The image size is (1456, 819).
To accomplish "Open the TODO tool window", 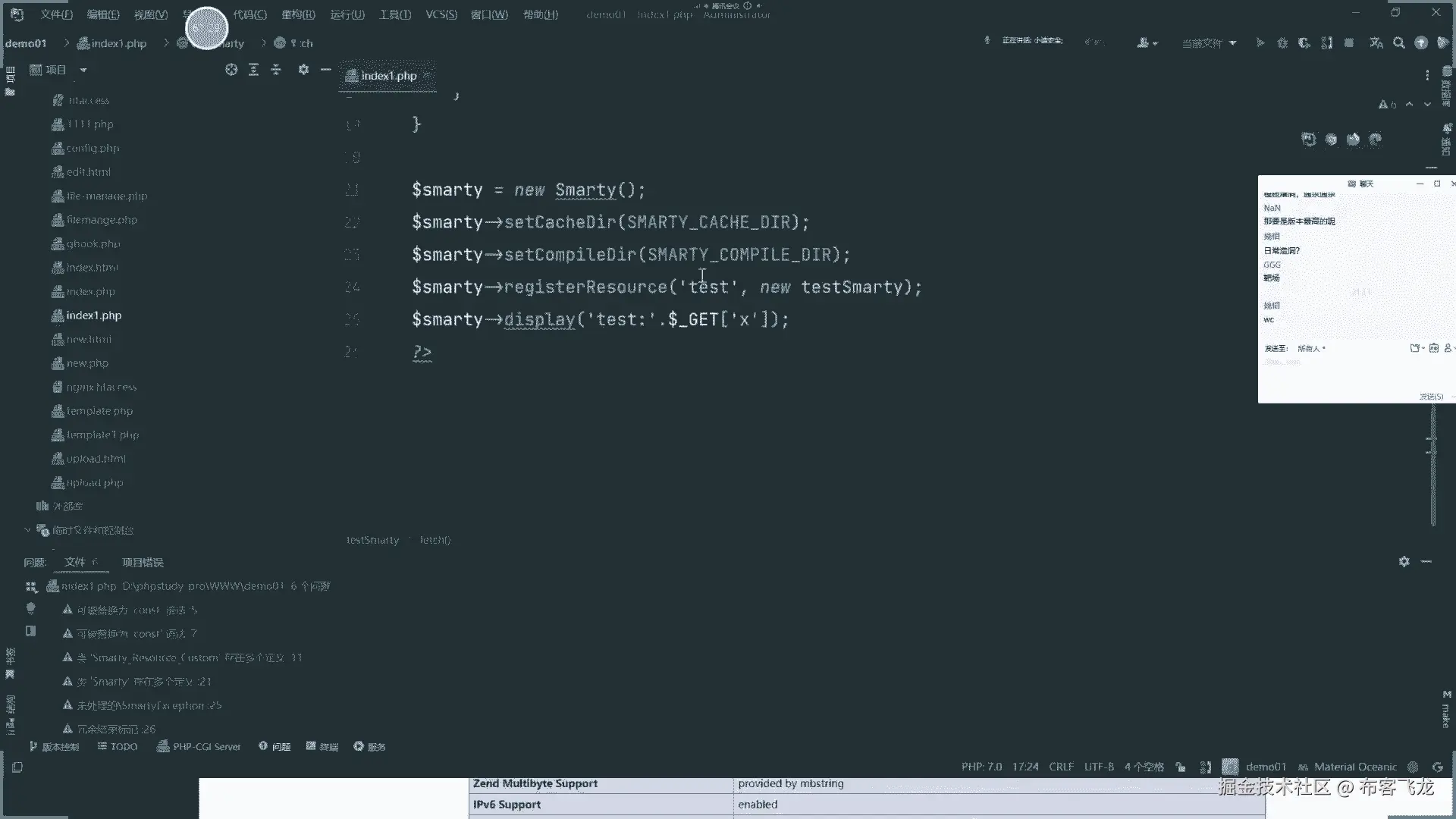I will click(x=118, y=747).
